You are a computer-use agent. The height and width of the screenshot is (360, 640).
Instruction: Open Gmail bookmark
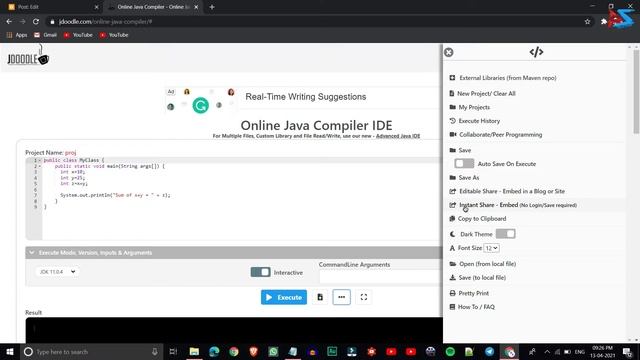click(x=45, y=35)
